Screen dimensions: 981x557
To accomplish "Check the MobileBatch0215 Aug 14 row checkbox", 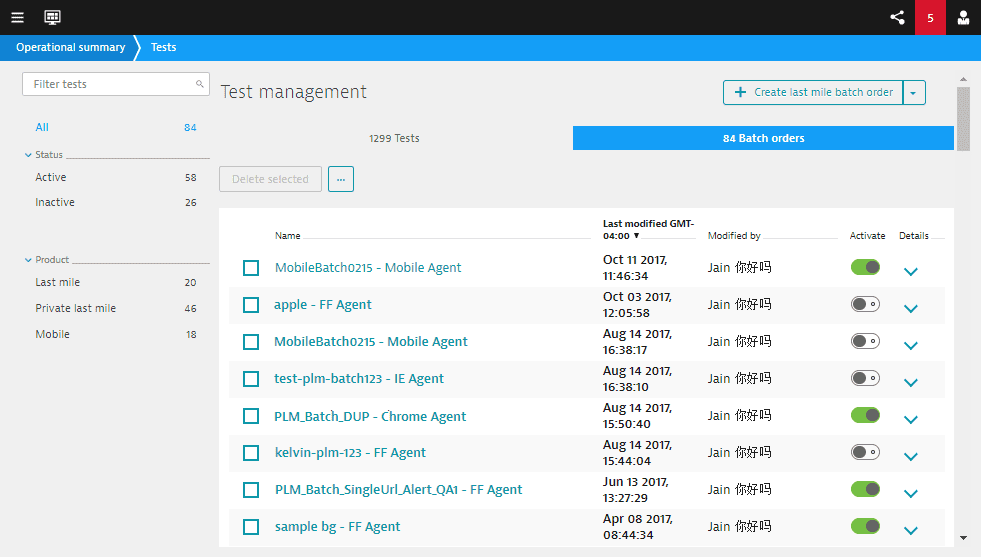I will [x=251, y=342].
